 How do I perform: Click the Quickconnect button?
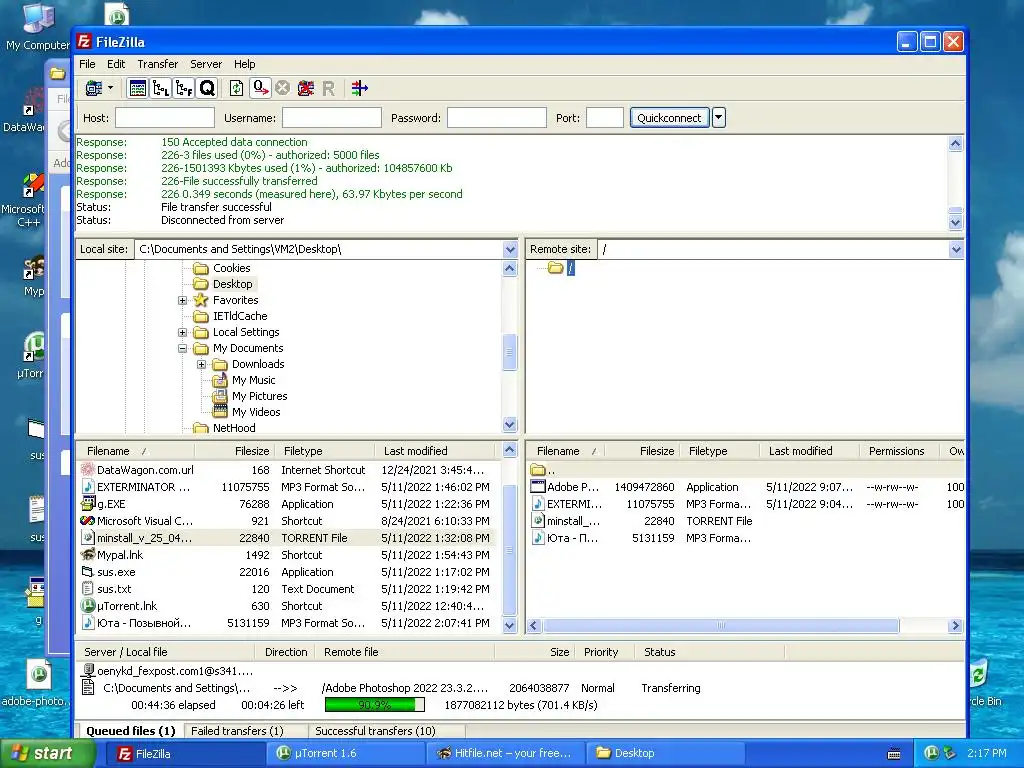point(669,118)
